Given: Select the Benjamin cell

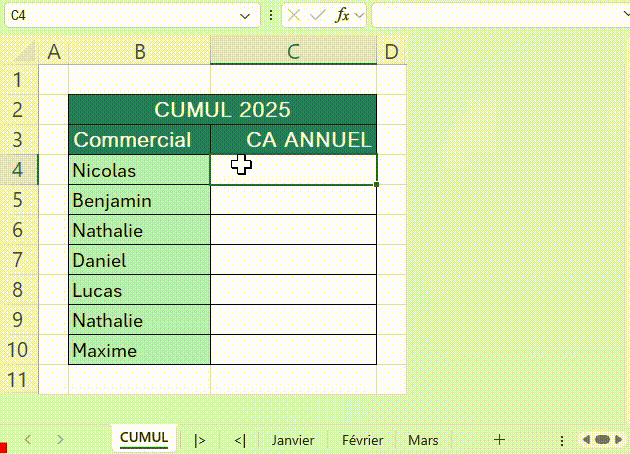Looking at the screenshot, I should [x=139, y=200].
